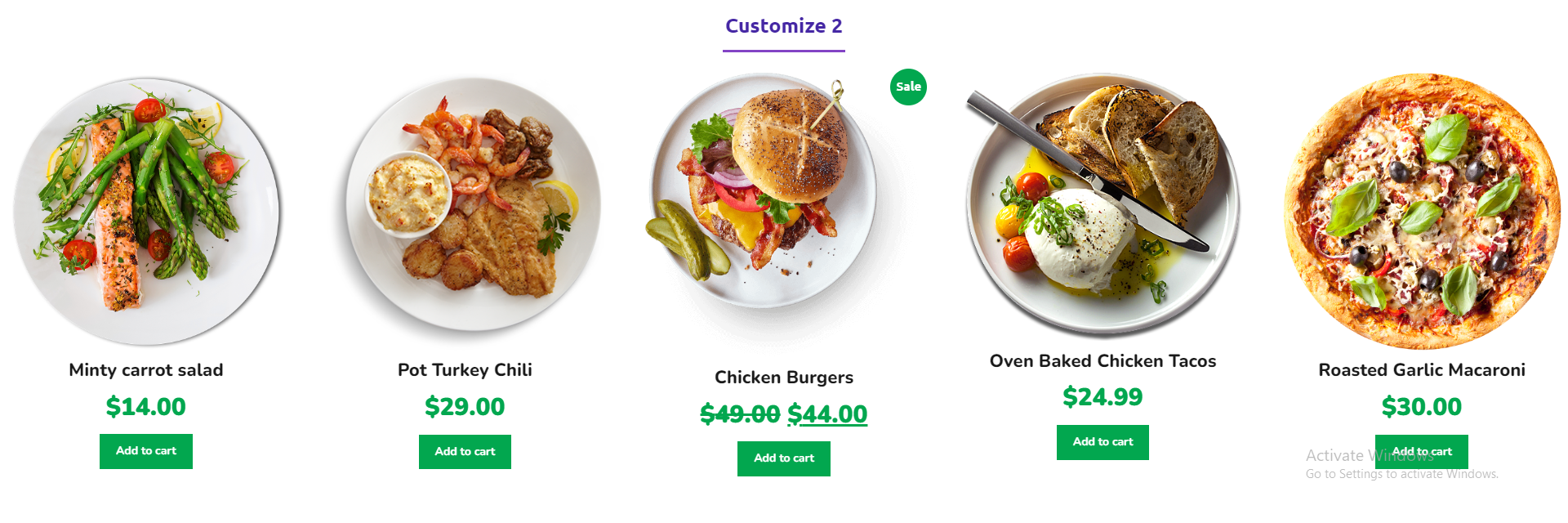Add Roasted Garlic Macaroni to cart
This screenshot has width=1568, height=523.
click(1422, 452)
